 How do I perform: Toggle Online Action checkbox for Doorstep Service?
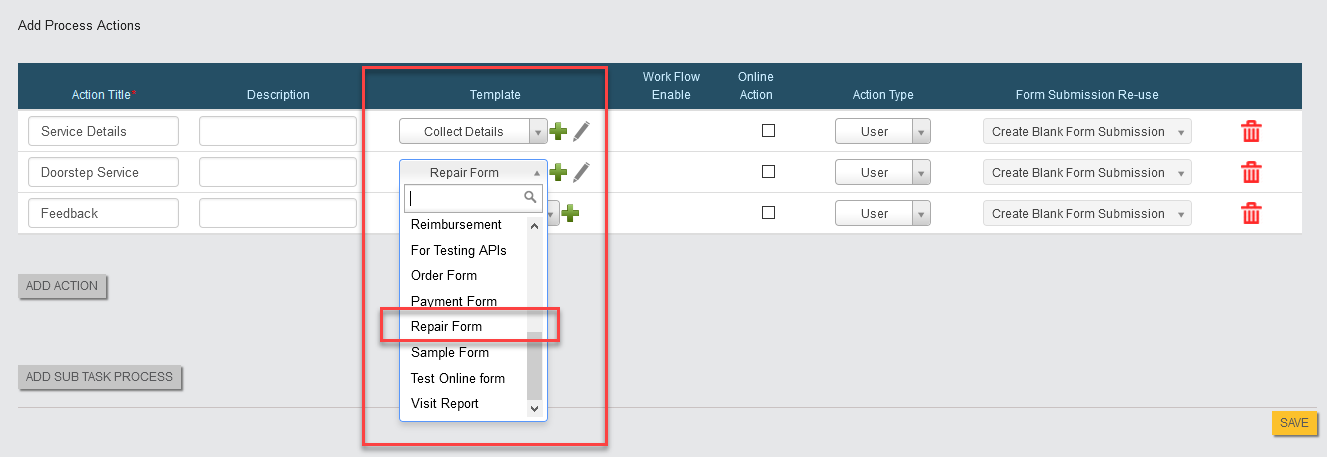768,171
